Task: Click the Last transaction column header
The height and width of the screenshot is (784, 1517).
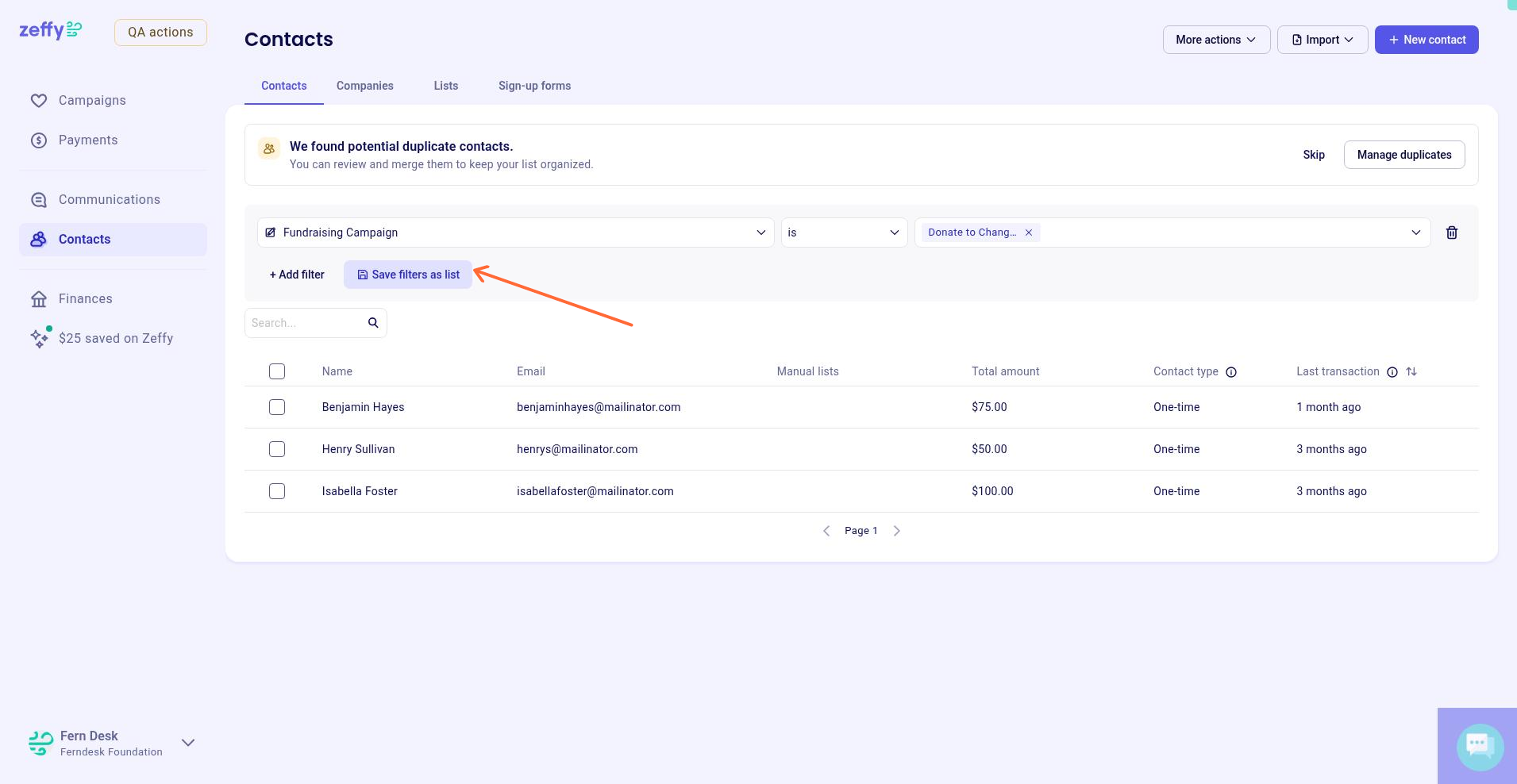Action: 1338,371
